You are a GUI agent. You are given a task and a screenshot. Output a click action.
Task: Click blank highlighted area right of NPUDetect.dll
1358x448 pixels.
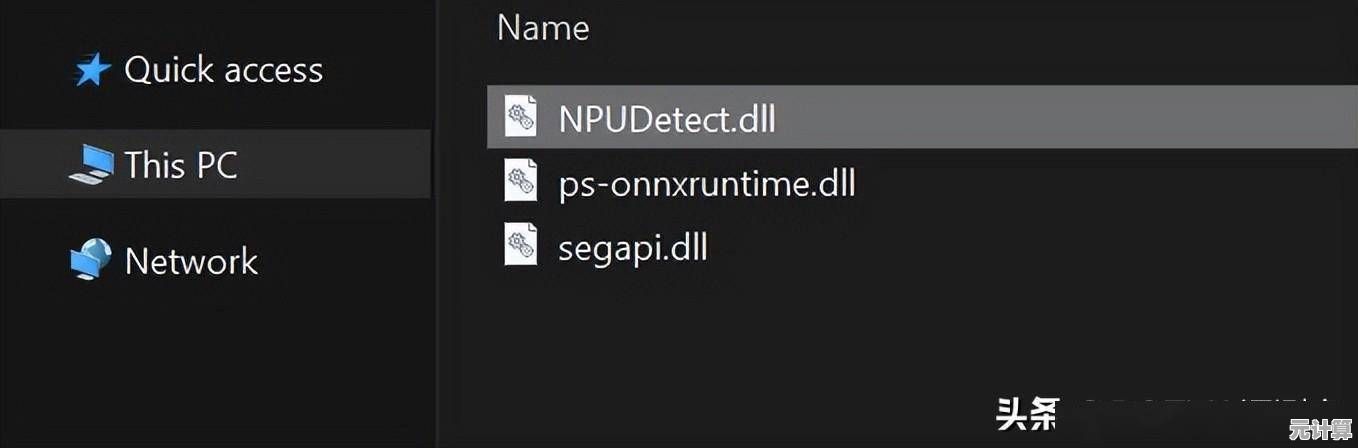tap(1050, 119)
